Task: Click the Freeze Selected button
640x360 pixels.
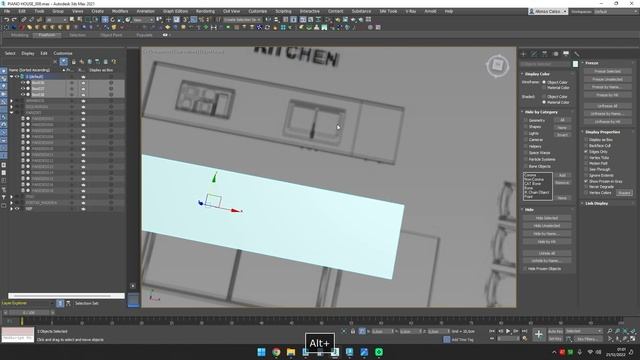Action: click(x=607, y=71)
